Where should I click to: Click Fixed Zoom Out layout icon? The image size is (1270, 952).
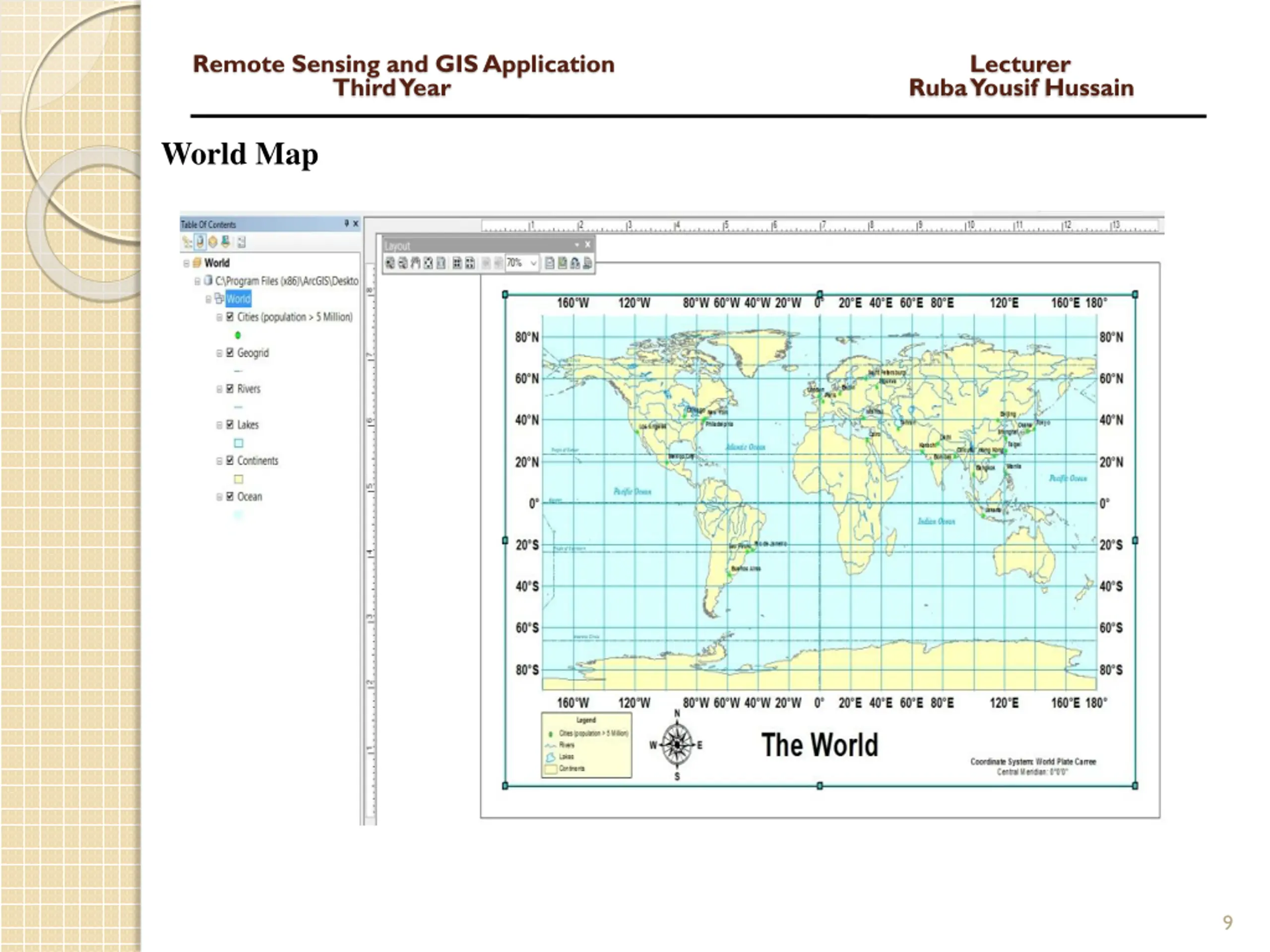point(470,263)
